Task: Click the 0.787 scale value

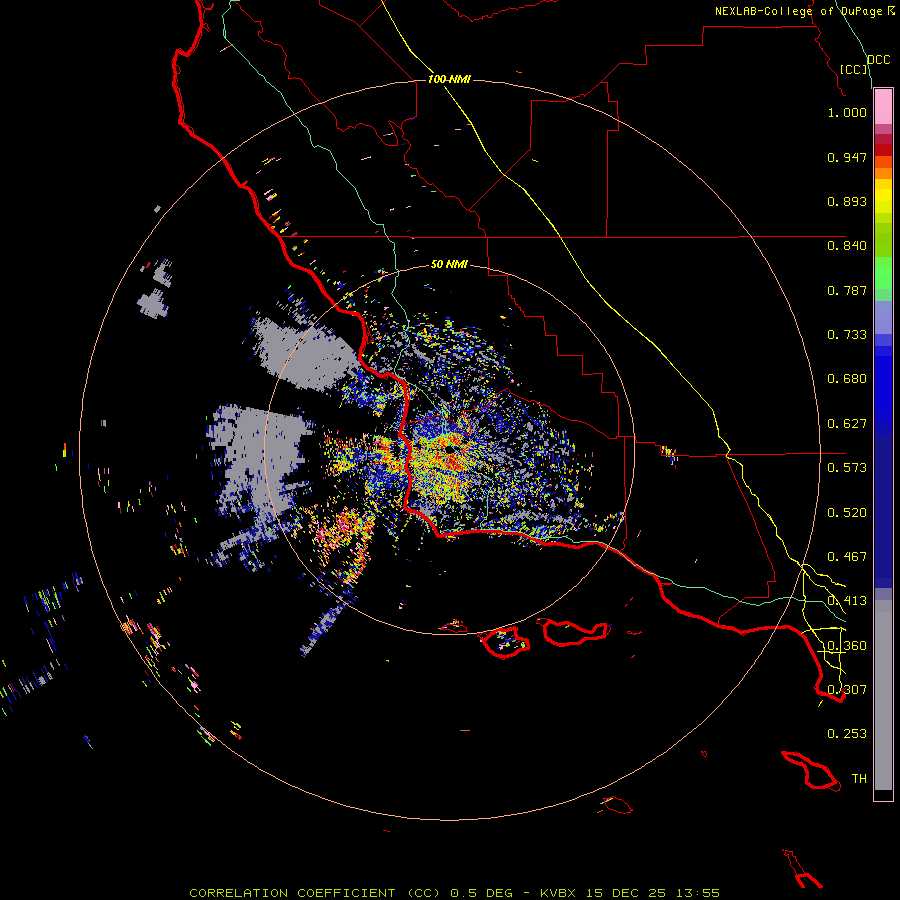Action: [x=847, y=290]
